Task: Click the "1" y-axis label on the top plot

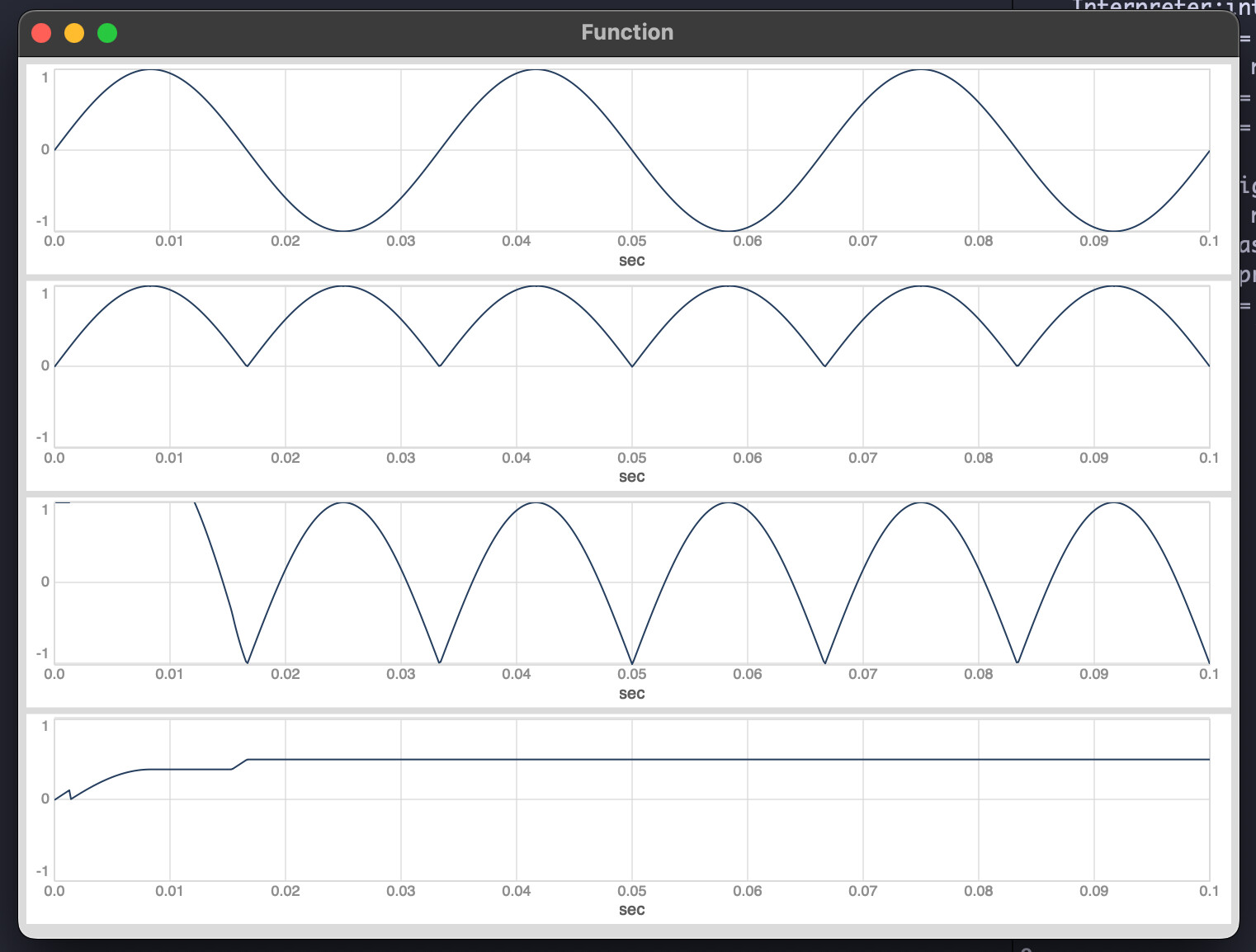Action: point(45,78)
